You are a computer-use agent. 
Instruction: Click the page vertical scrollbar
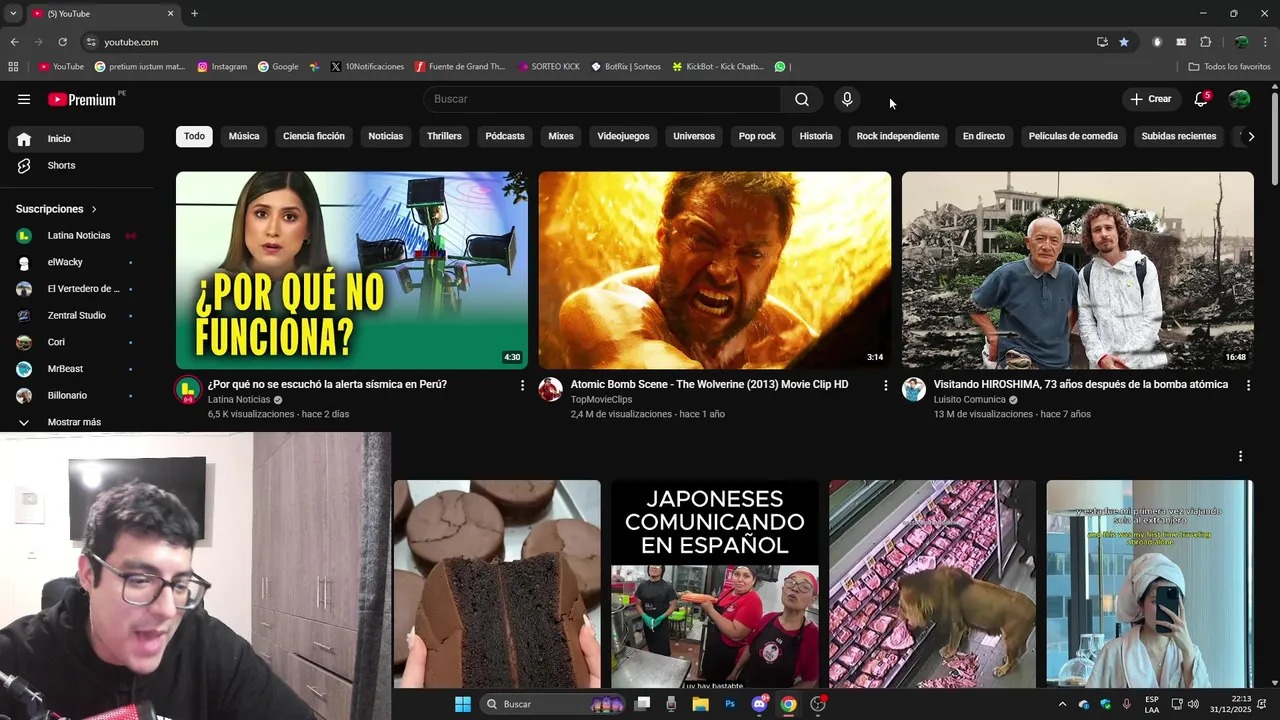[x=1275, y=140]
